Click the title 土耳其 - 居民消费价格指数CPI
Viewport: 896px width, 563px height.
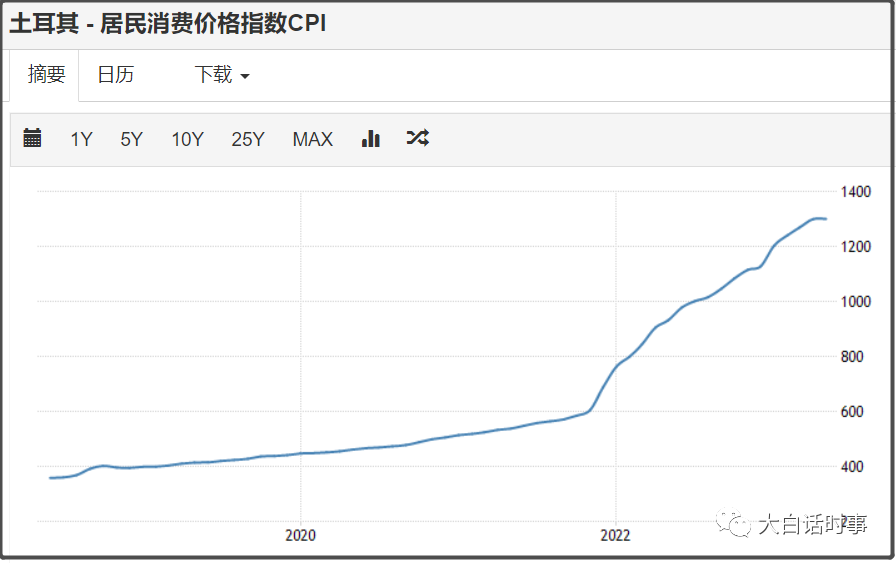(x=167, y=24)
